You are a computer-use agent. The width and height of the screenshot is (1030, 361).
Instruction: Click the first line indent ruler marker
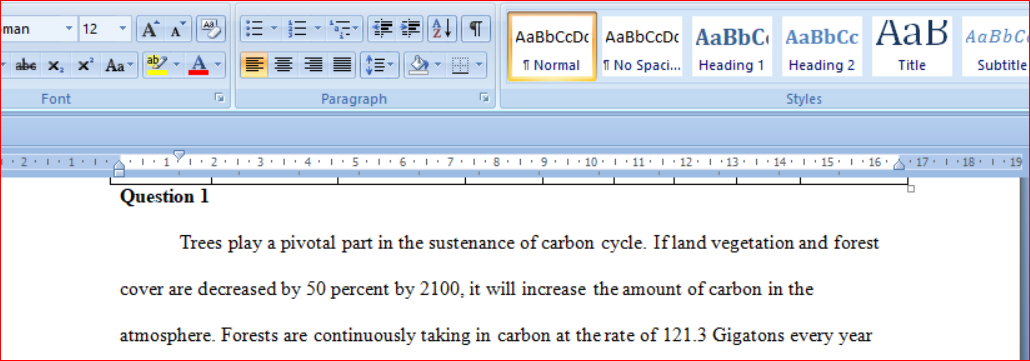click(x=178, y=155)
